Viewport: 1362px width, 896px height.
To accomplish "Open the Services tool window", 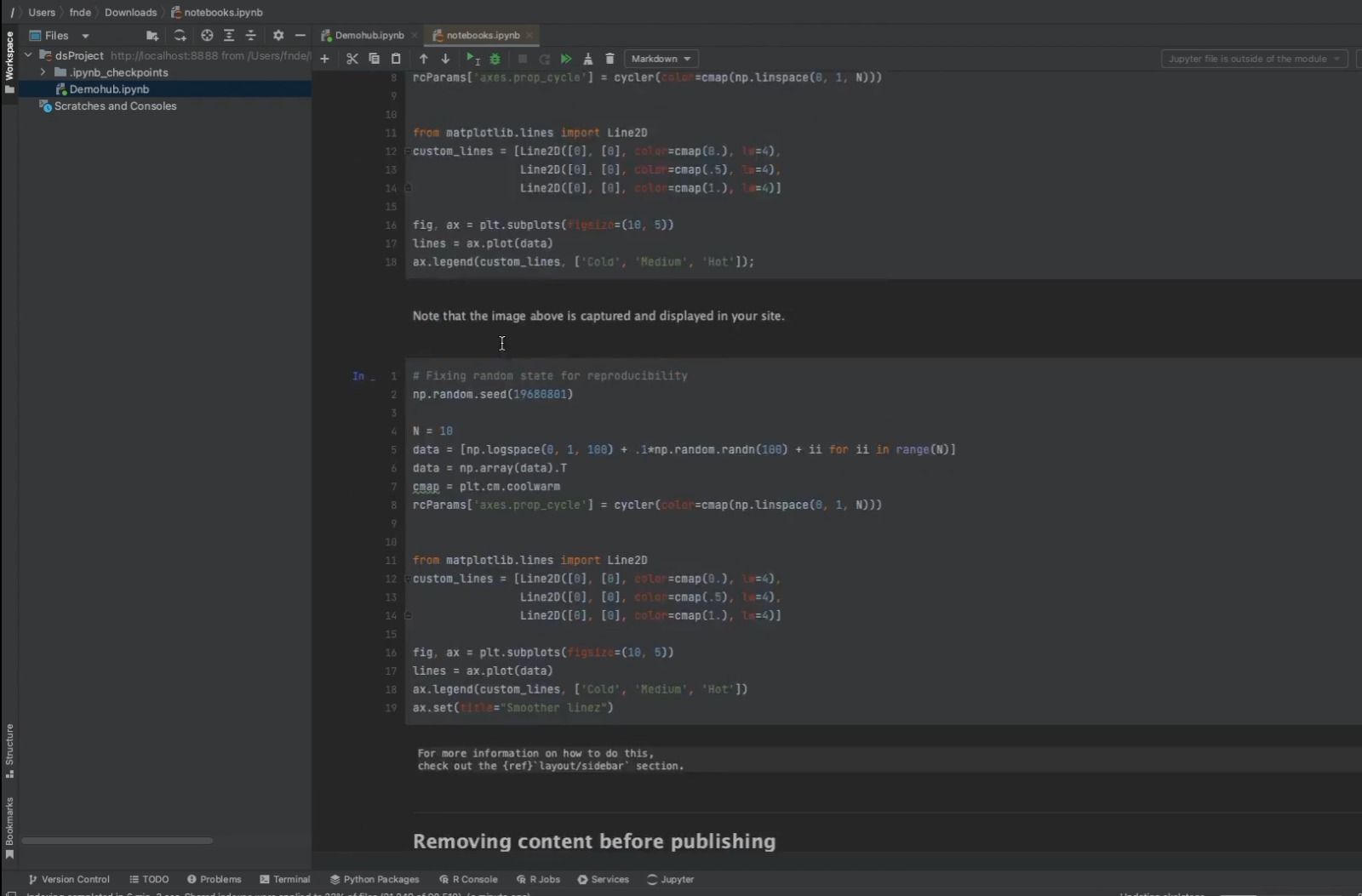I will click(603, 879).
